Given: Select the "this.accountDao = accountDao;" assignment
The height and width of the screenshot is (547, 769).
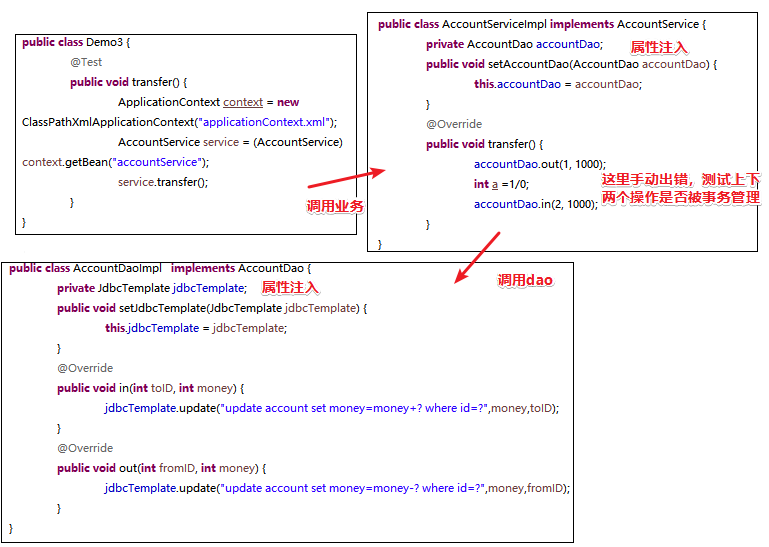Looking at the screenshot, I should pos(558,84).
